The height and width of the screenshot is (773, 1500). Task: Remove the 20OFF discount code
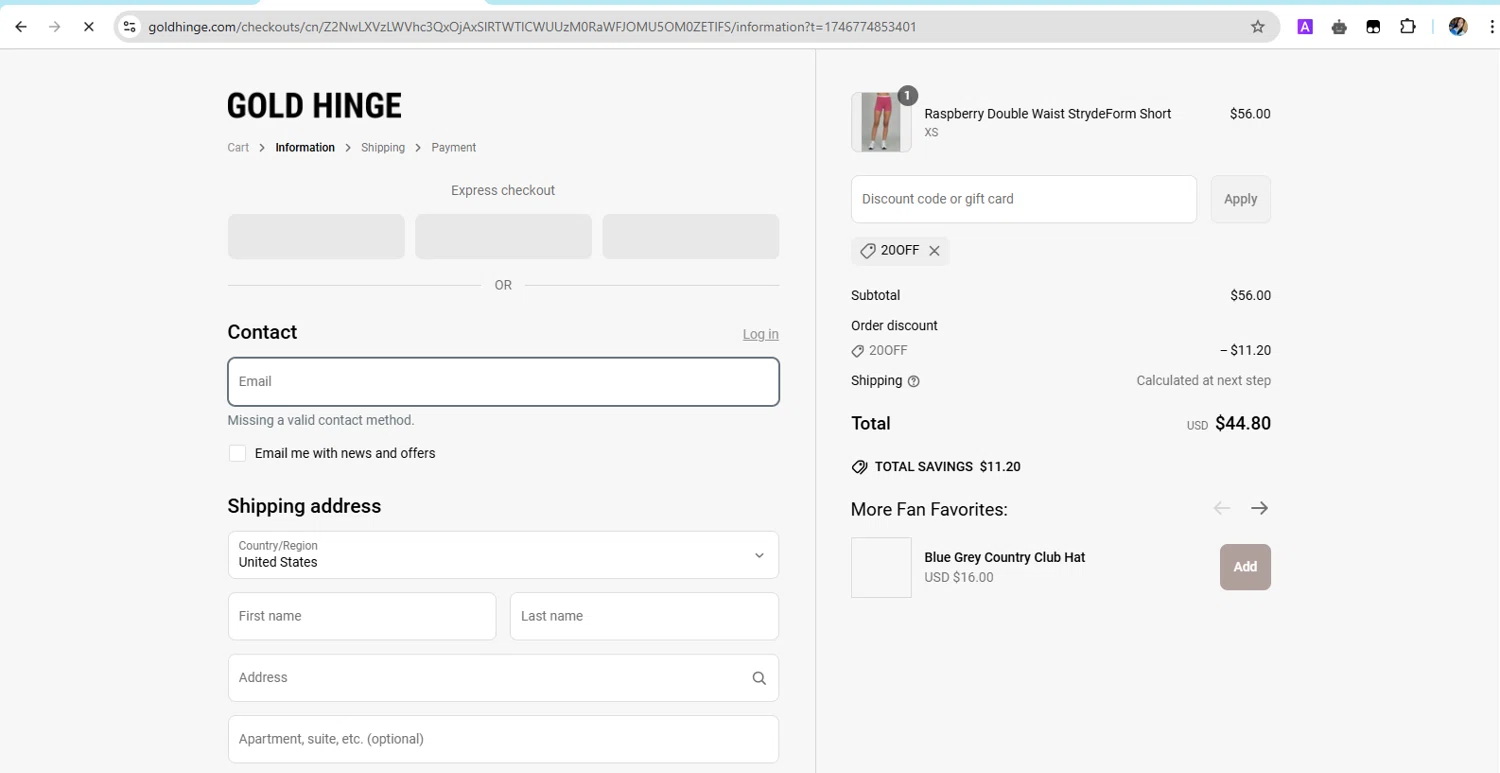[x=934, y=251]
